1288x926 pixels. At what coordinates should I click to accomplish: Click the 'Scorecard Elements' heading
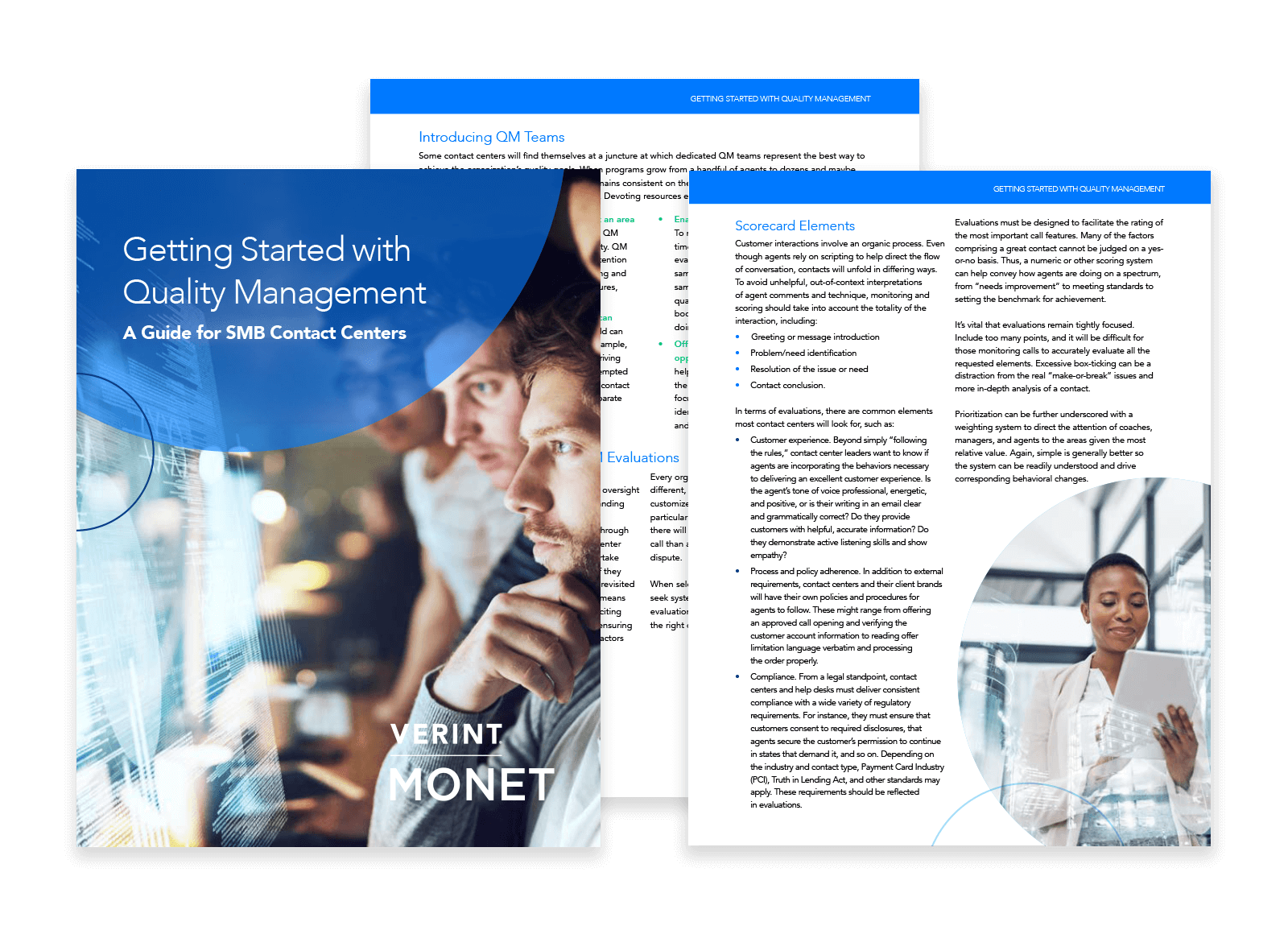(795, 225)
